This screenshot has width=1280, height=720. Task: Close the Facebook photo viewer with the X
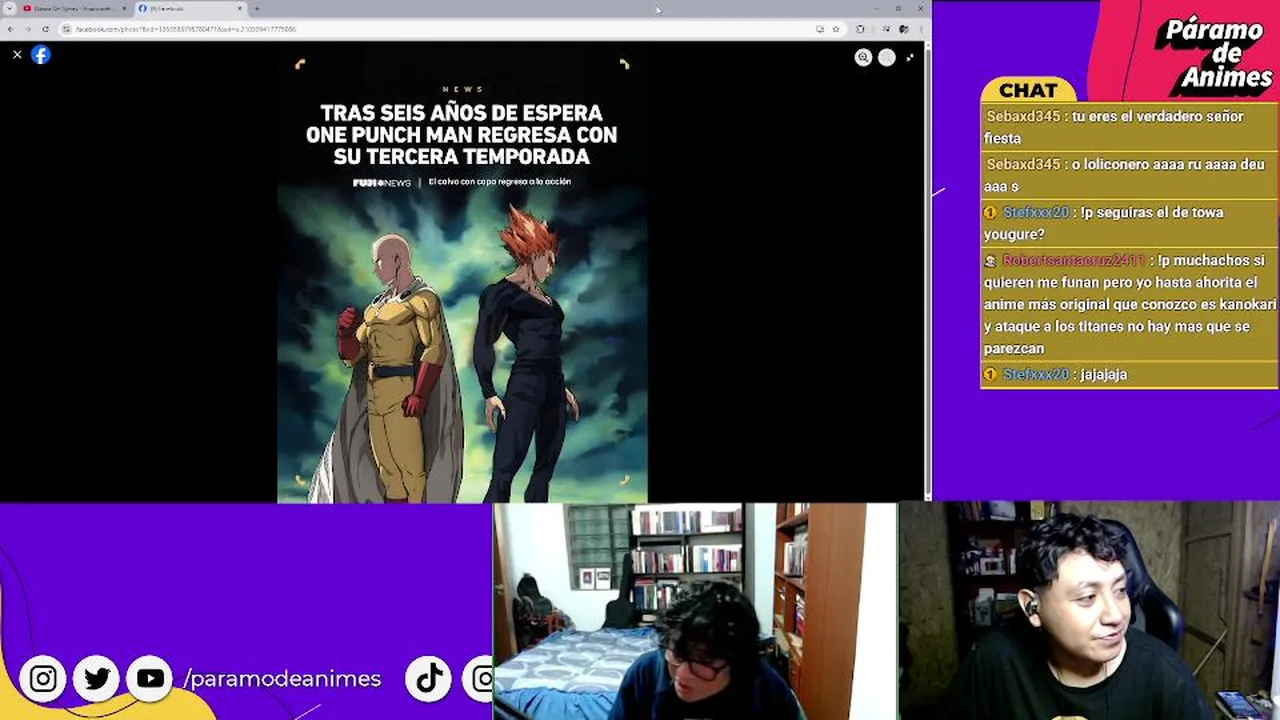[17, 55]
